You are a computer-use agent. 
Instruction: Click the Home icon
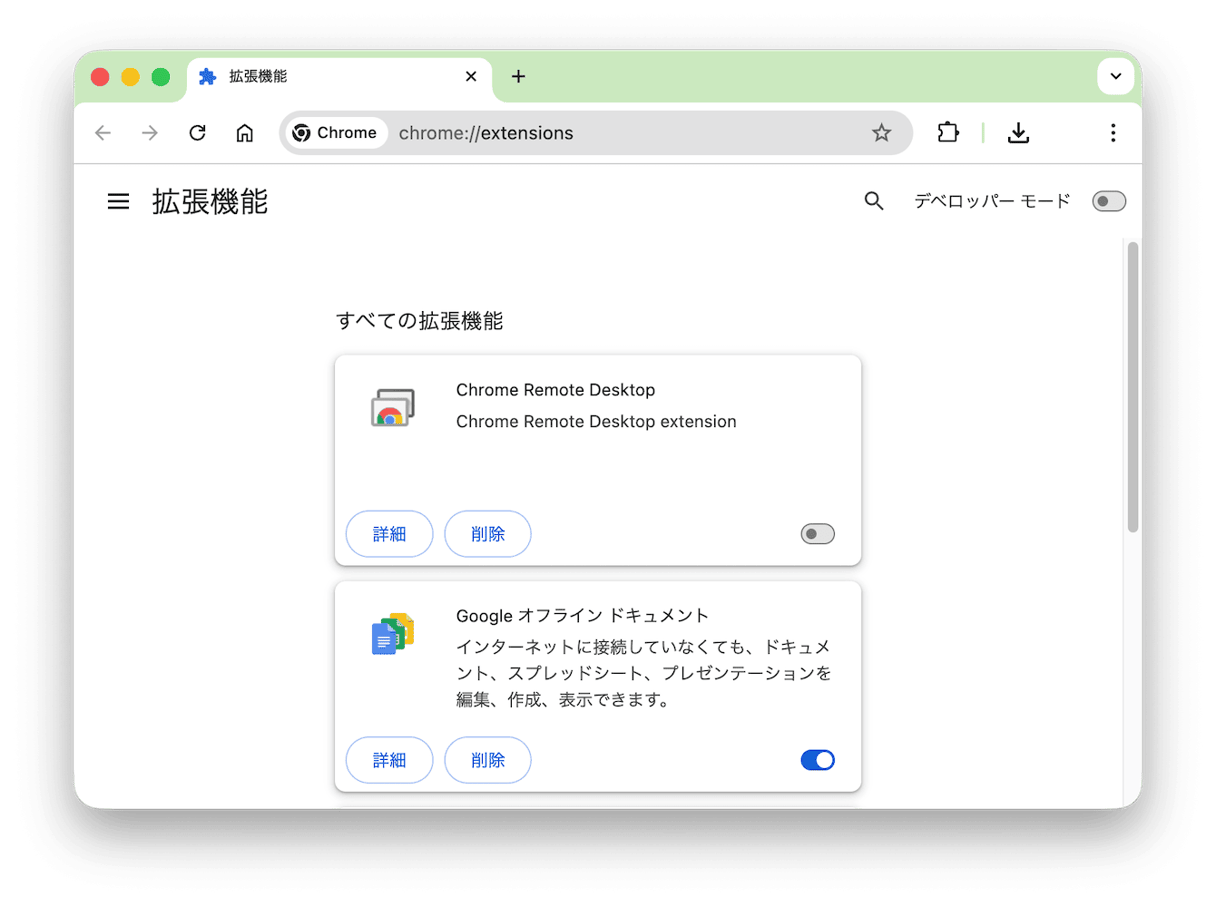[x=245, y=132]
